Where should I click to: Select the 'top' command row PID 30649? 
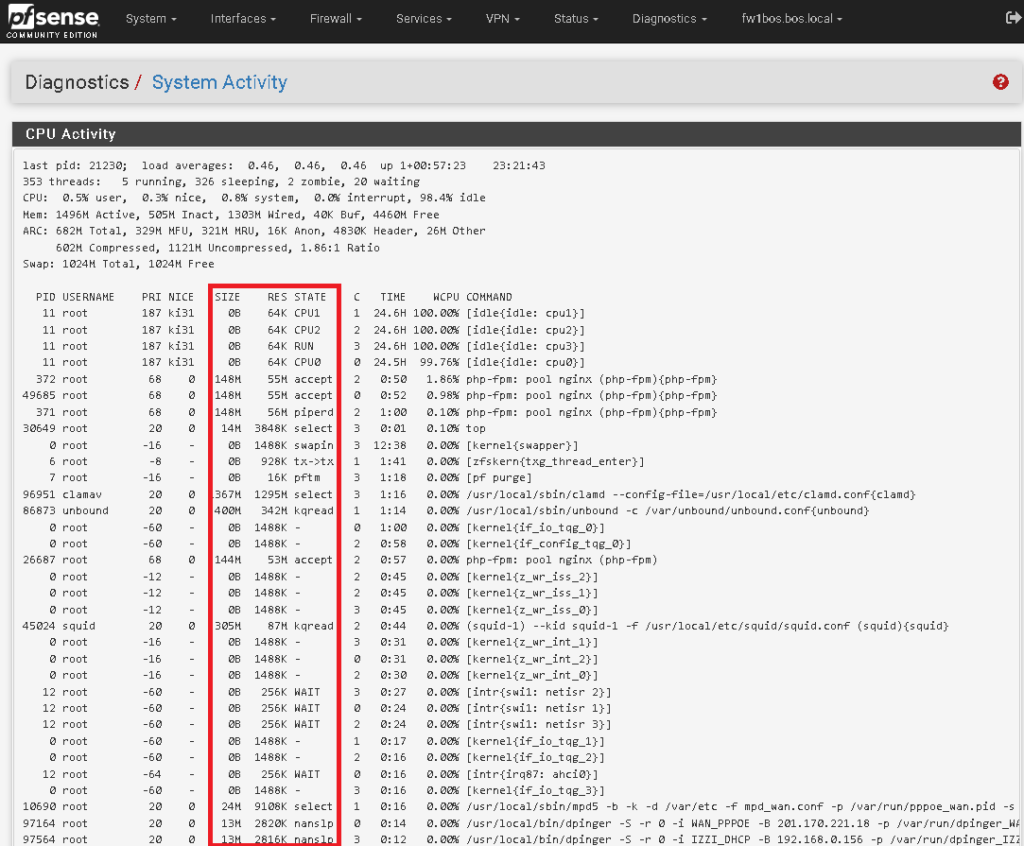click(255, 429)
